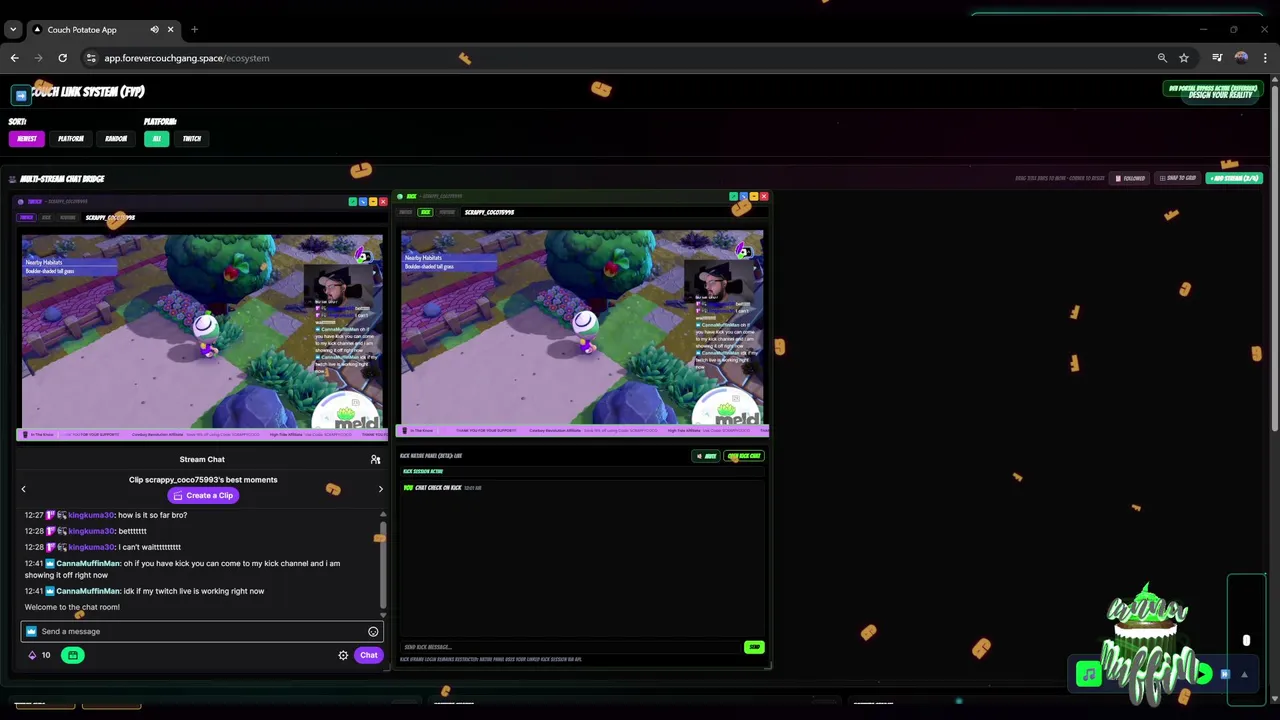Open the browser side panel icon
This screenshot has width=1280, height=720.
[1217, 58]
